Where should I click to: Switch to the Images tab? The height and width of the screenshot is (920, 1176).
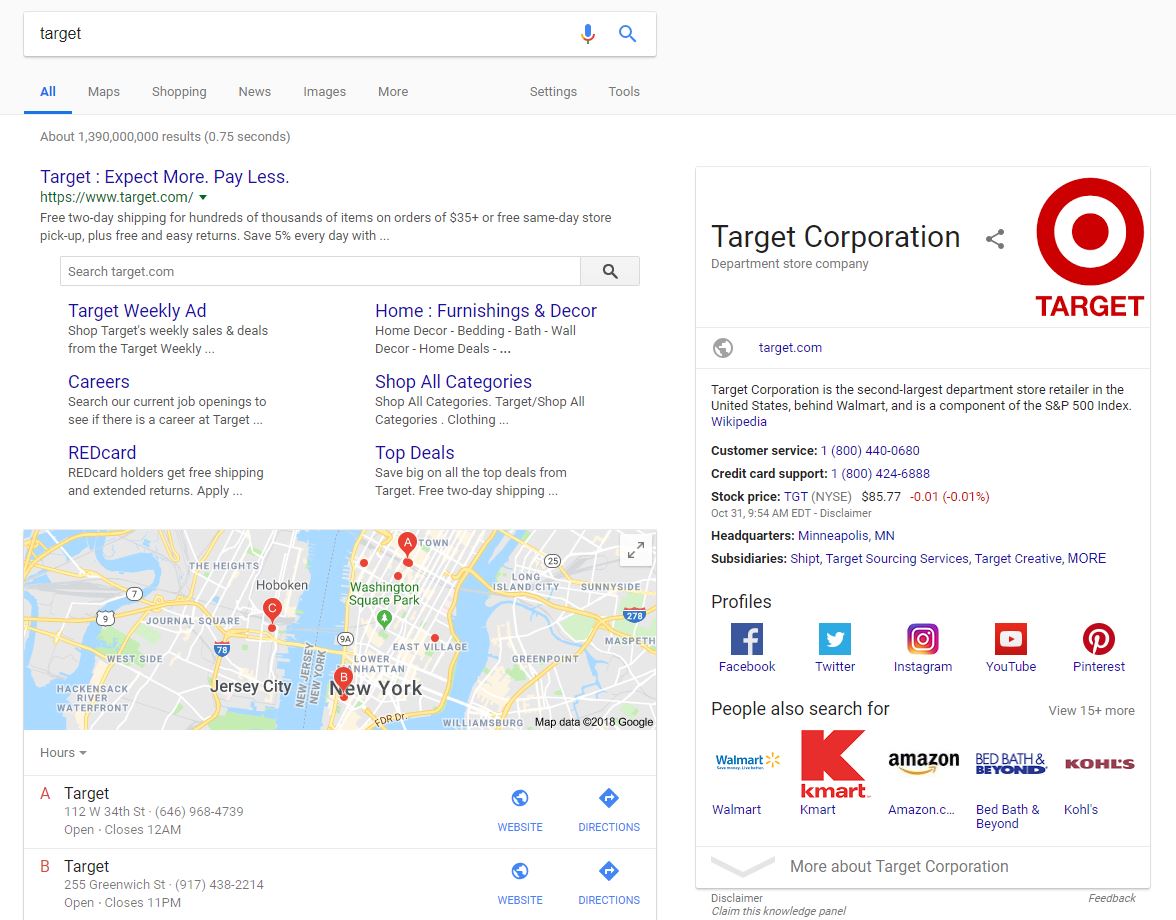[325, 91]
